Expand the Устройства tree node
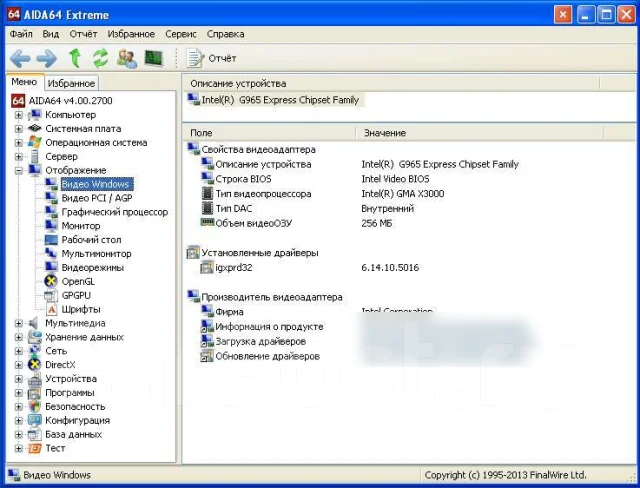The image size is (640, 488). (18, 379)
